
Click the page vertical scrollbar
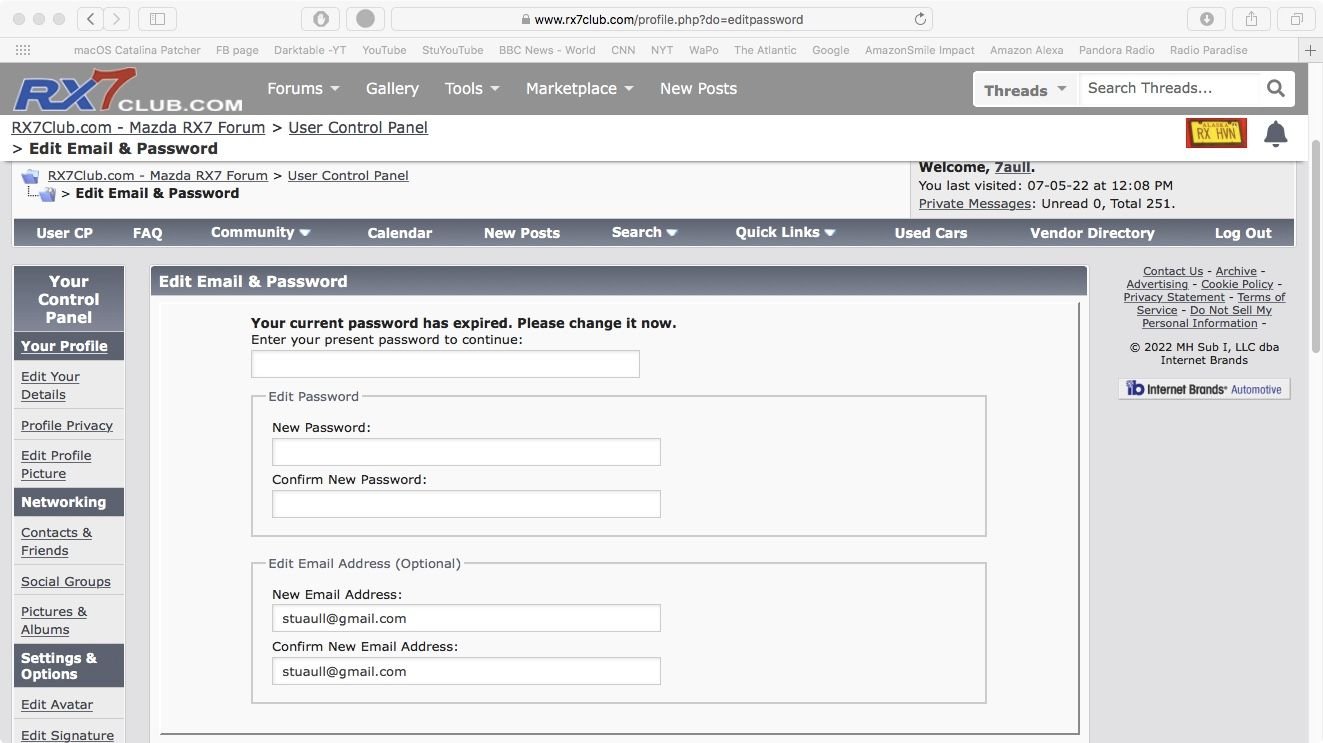pos(1316,245)
